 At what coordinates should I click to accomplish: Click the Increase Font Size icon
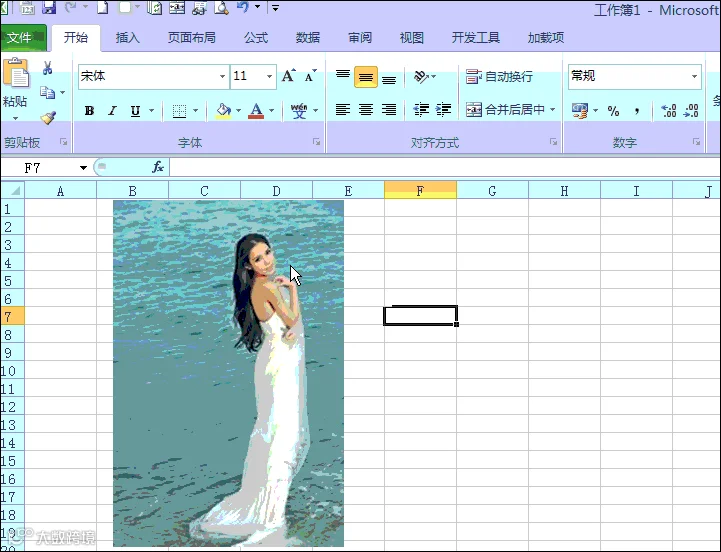(289, 76)
